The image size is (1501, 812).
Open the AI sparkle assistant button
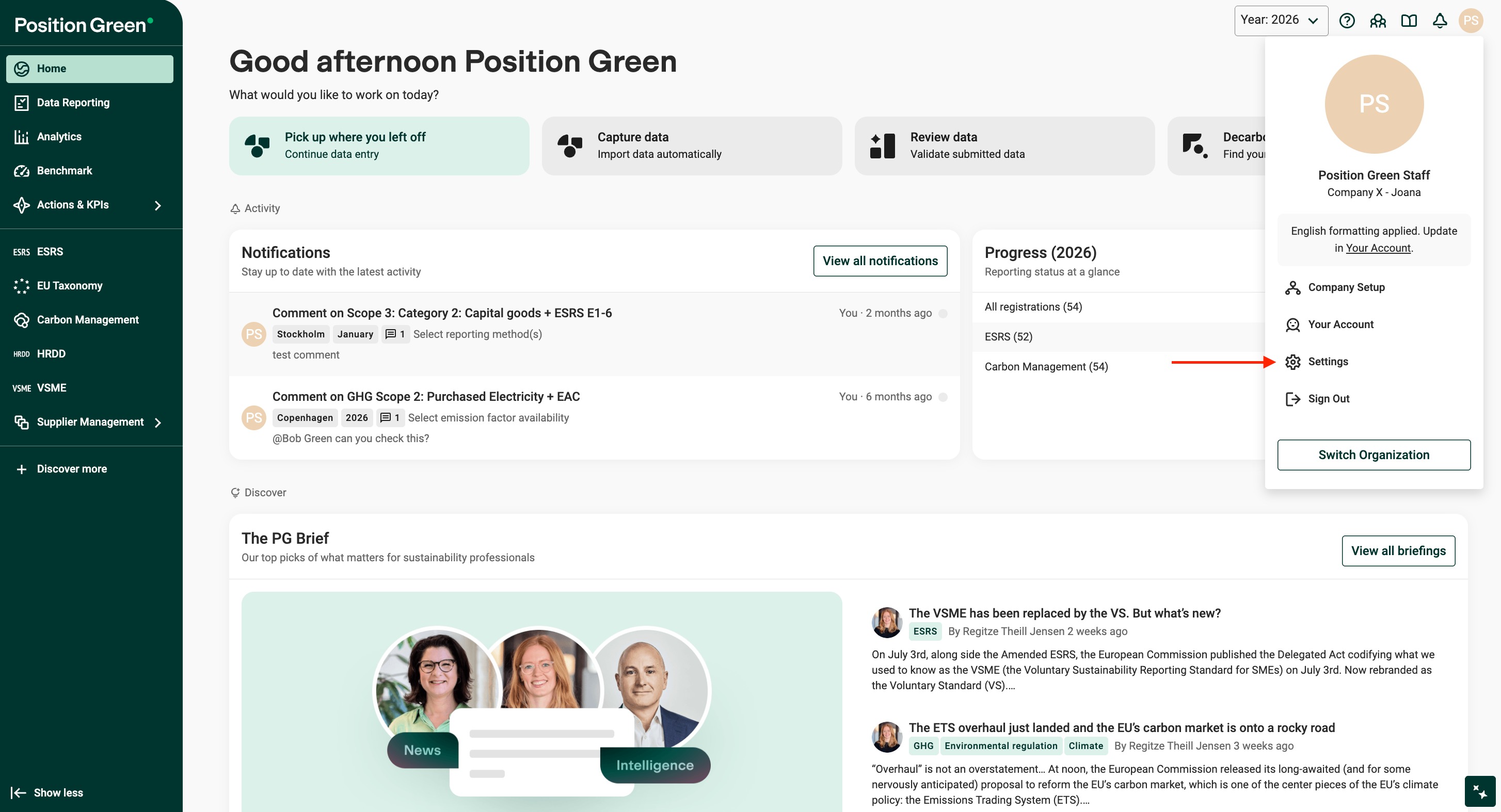pos(1480,791)
